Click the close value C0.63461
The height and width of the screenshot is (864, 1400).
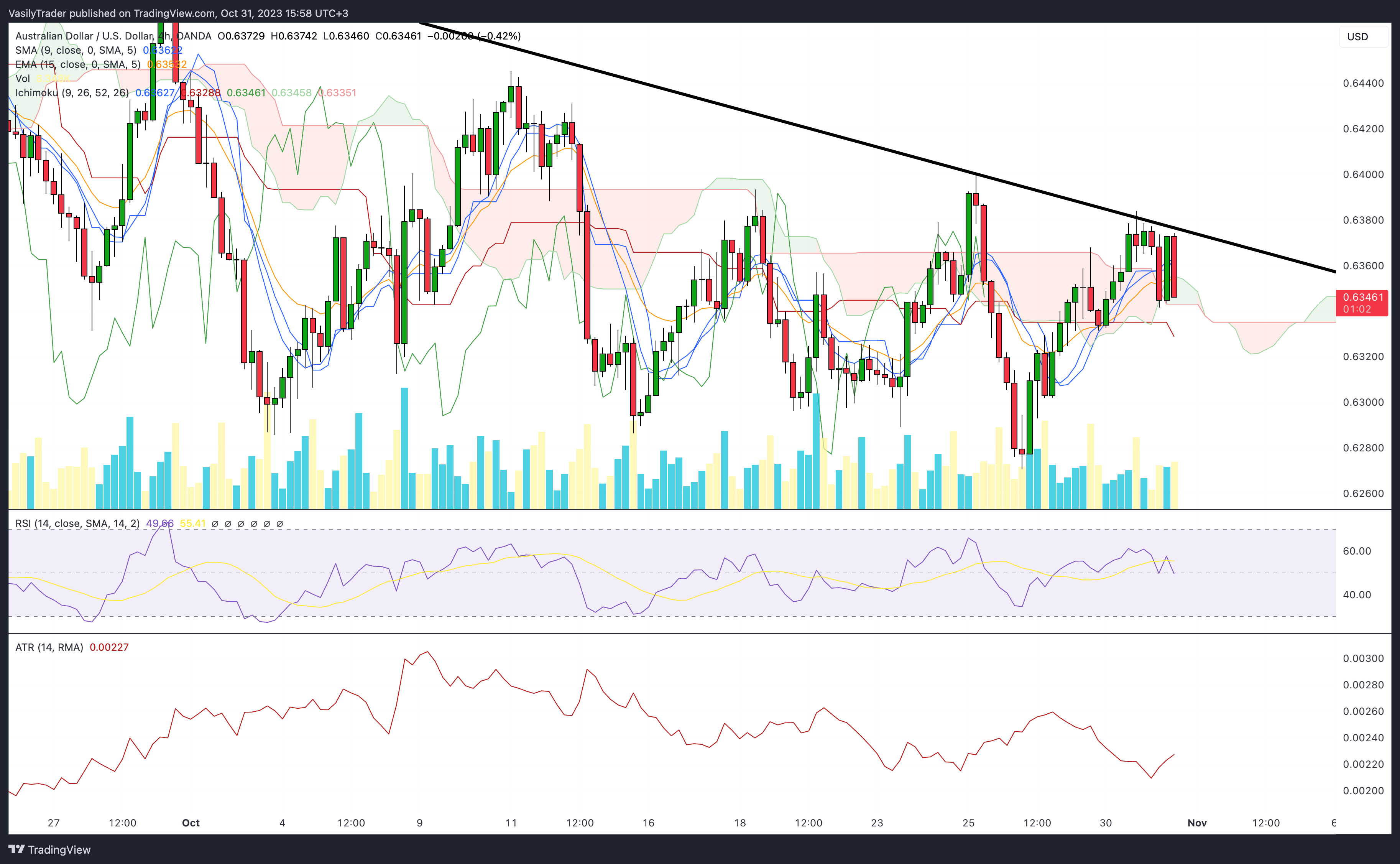coord(398,36)
